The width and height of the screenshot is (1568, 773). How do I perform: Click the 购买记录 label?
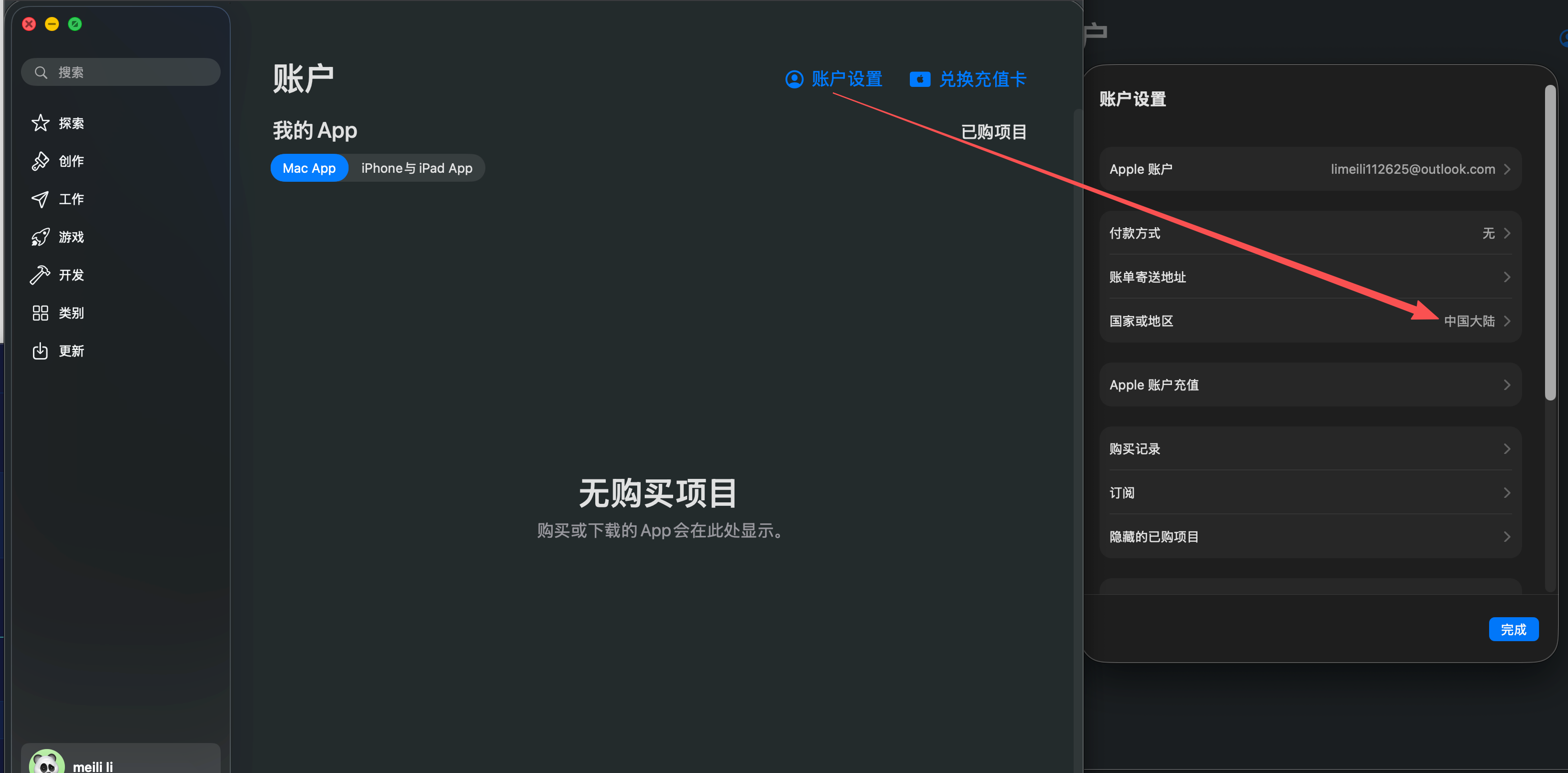pos(1135,448)
